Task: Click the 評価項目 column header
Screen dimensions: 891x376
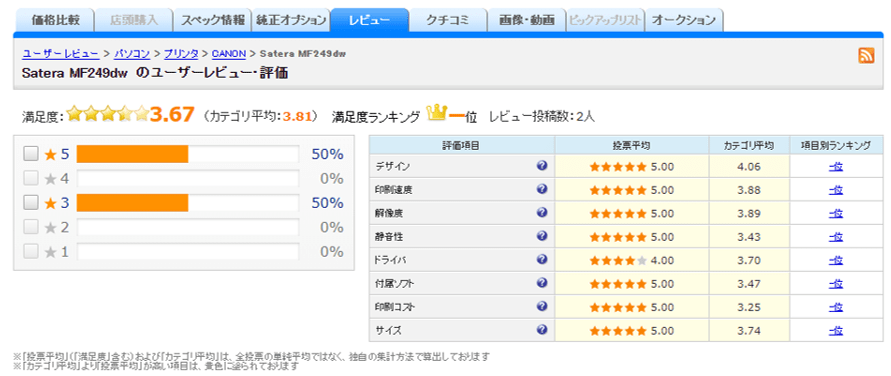Action: click(x=461, y=145)
